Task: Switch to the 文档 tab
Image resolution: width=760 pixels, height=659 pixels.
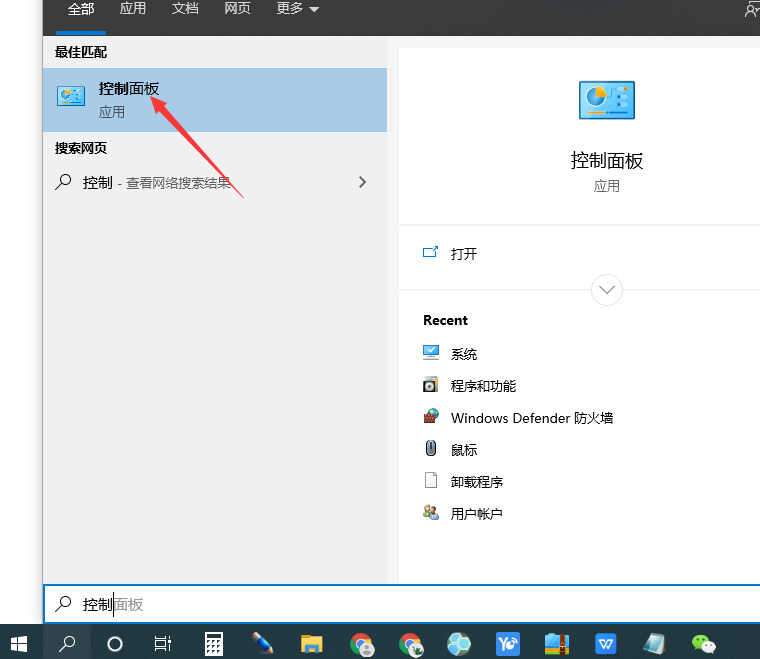Action: click(185, 9)
